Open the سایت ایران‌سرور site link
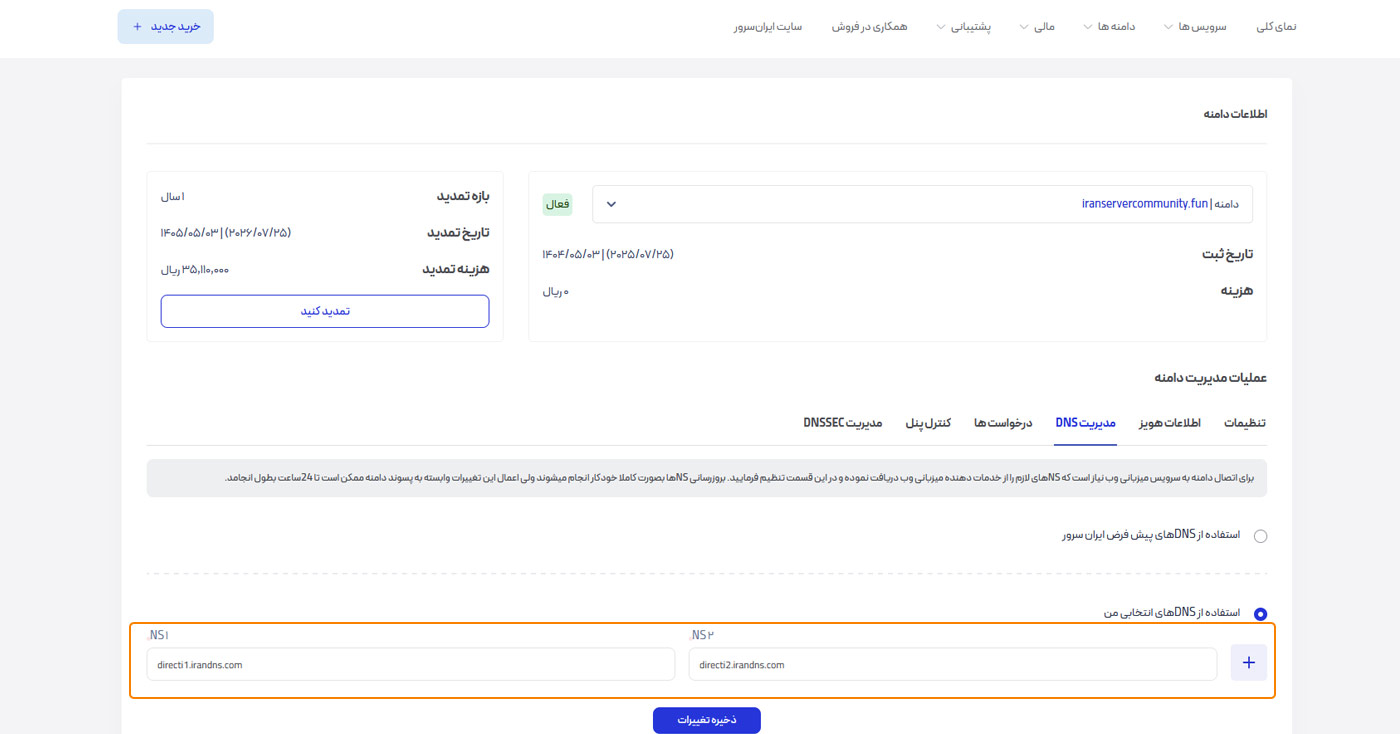1400x734 pixels. click(x=768, y=27)
